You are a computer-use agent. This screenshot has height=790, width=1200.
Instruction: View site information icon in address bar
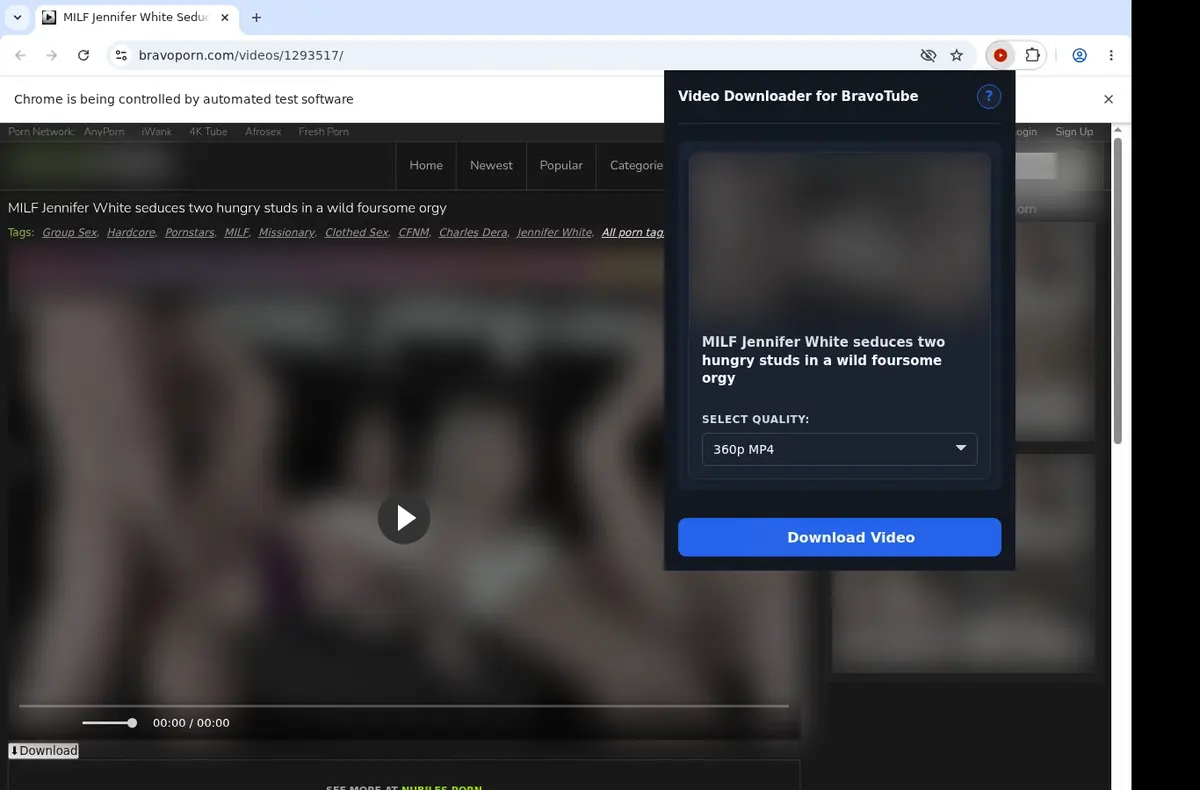(x=121, y=55)
